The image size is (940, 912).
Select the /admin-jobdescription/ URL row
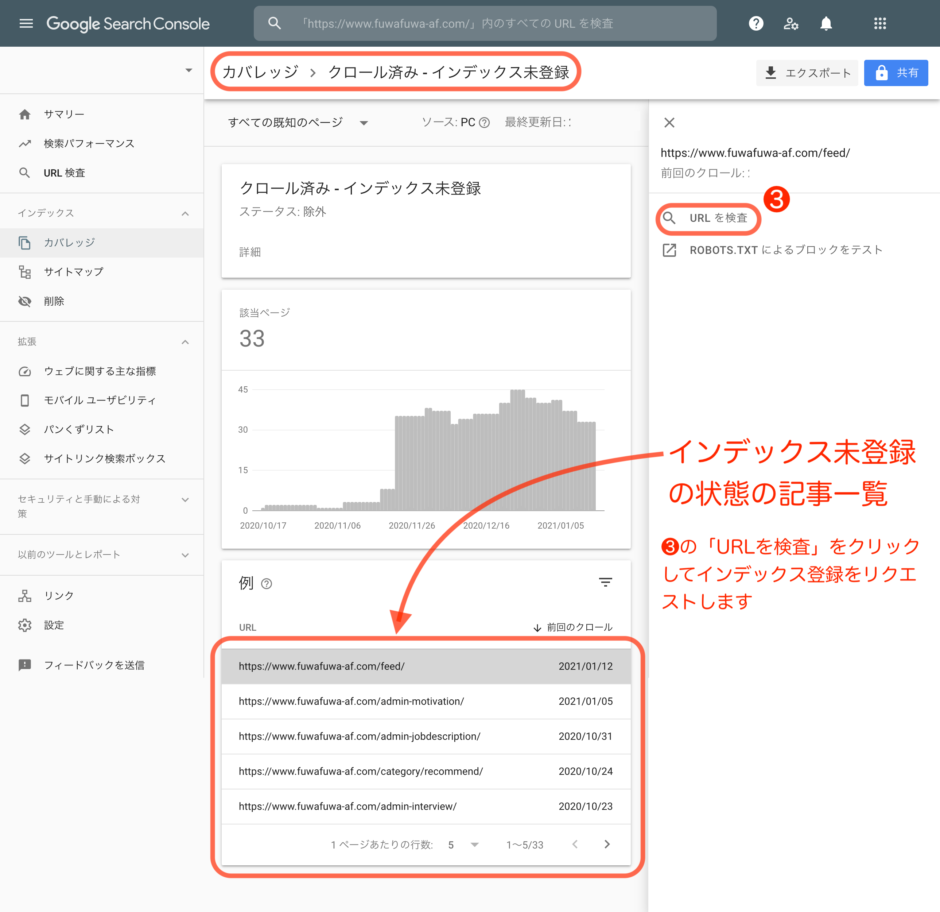click(x=426, y=736)
